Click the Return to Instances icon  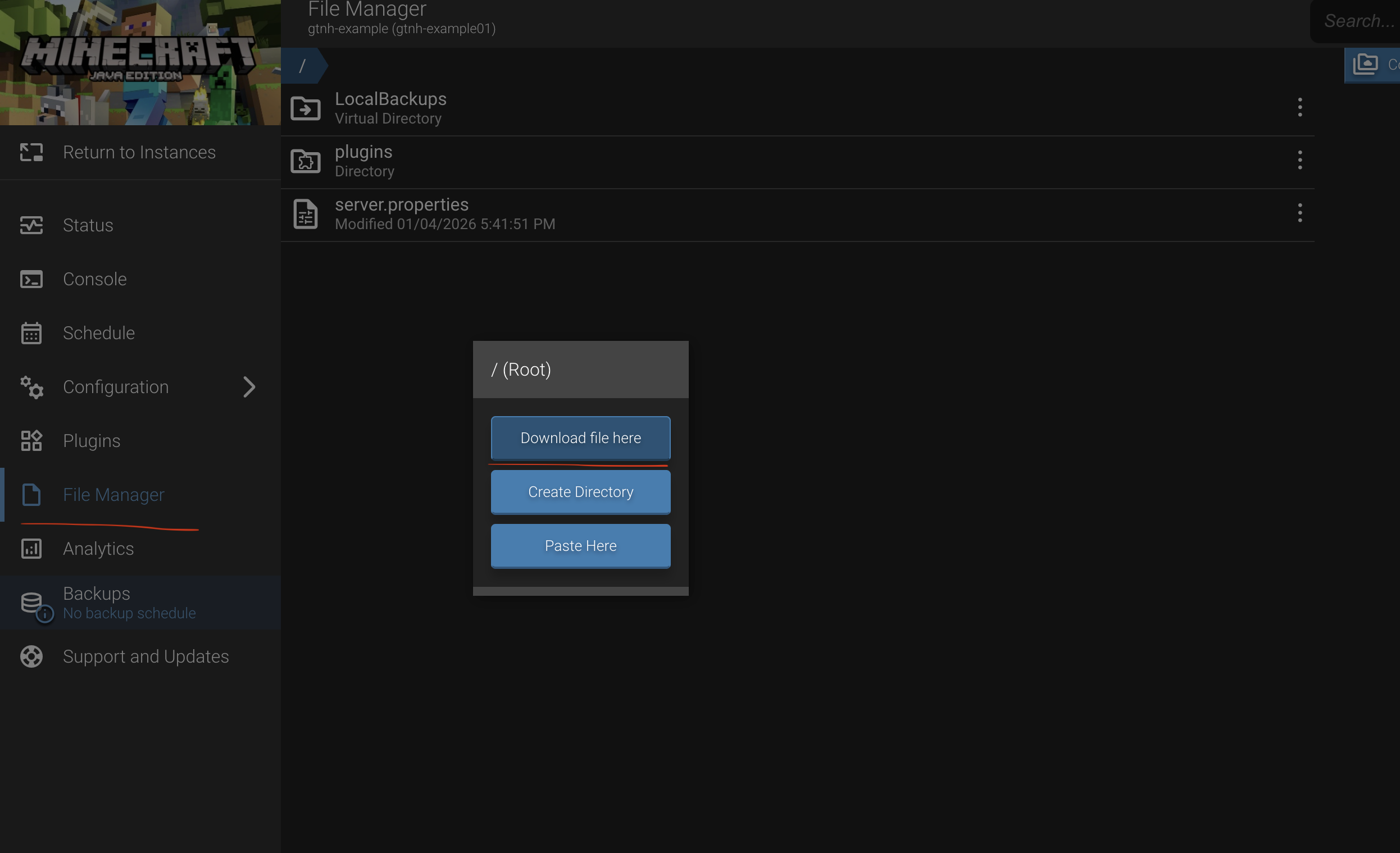tap(31, 152)
